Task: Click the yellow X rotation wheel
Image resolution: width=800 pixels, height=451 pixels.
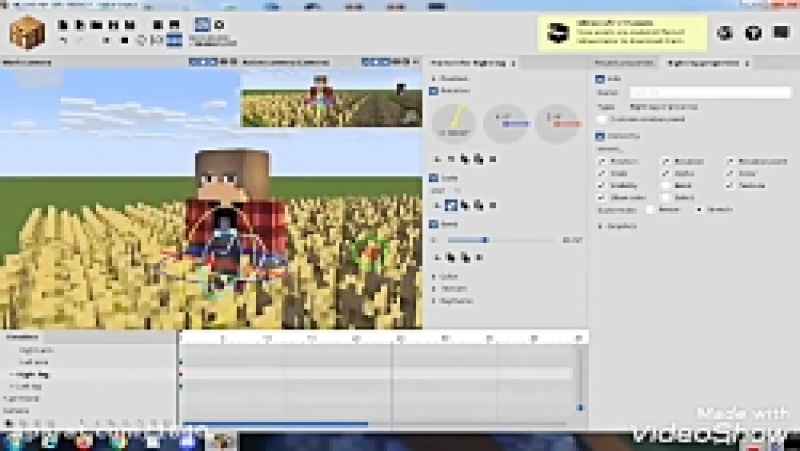Action: coord(454,123)
